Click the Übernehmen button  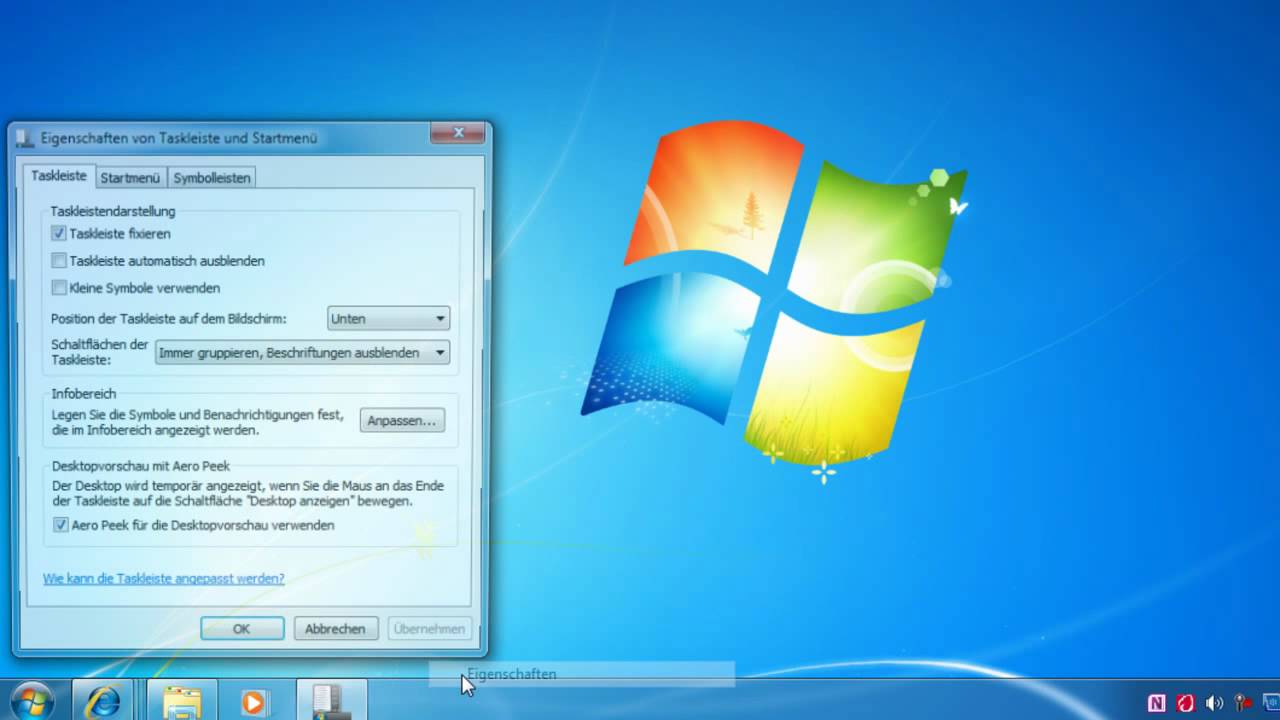[429, 629]
